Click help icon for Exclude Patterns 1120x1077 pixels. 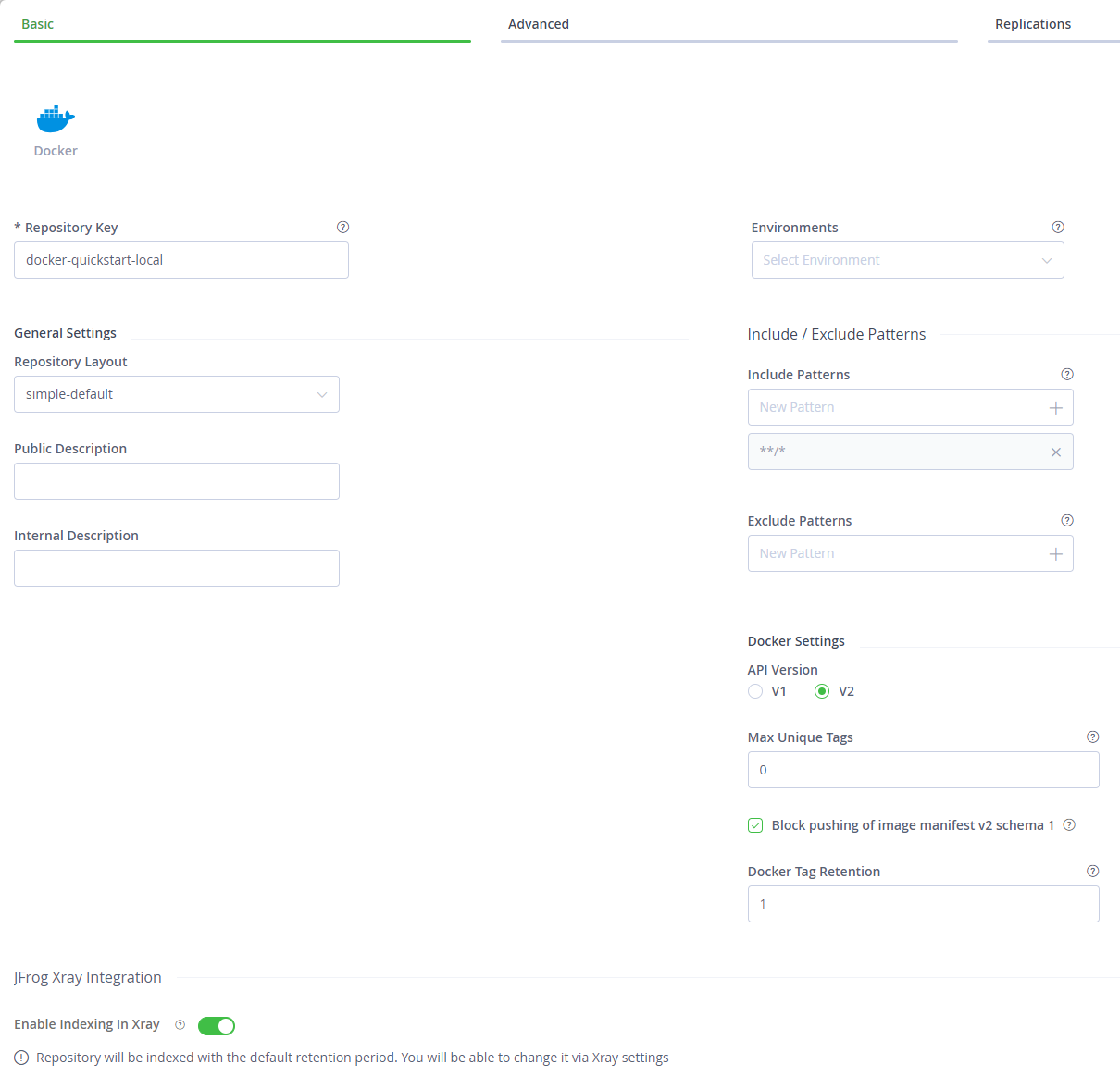pyautogui.click(x=1067, y=521)
